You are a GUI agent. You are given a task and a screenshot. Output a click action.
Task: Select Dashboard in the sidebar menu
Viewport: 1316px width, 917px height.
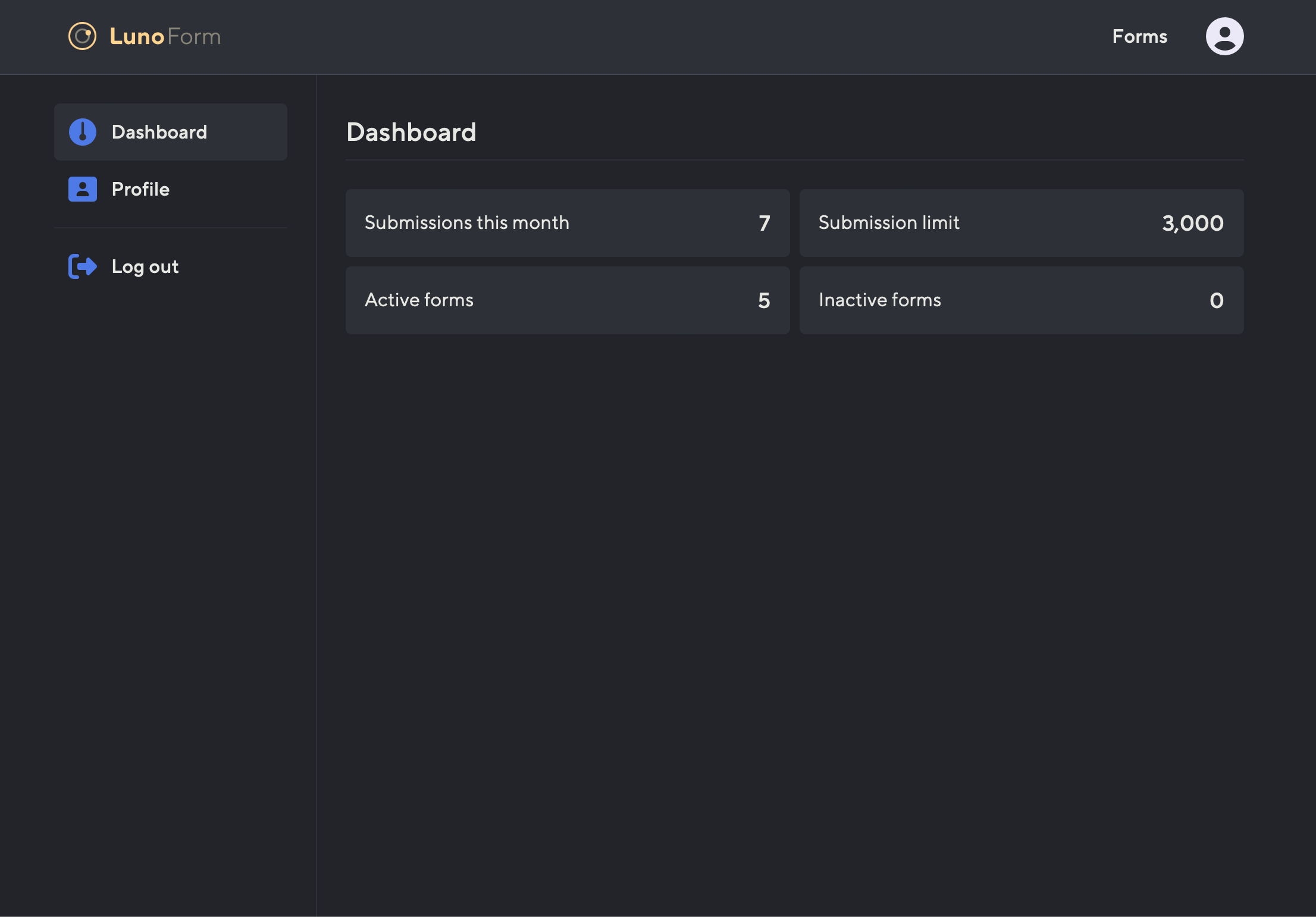click(159, 132)
